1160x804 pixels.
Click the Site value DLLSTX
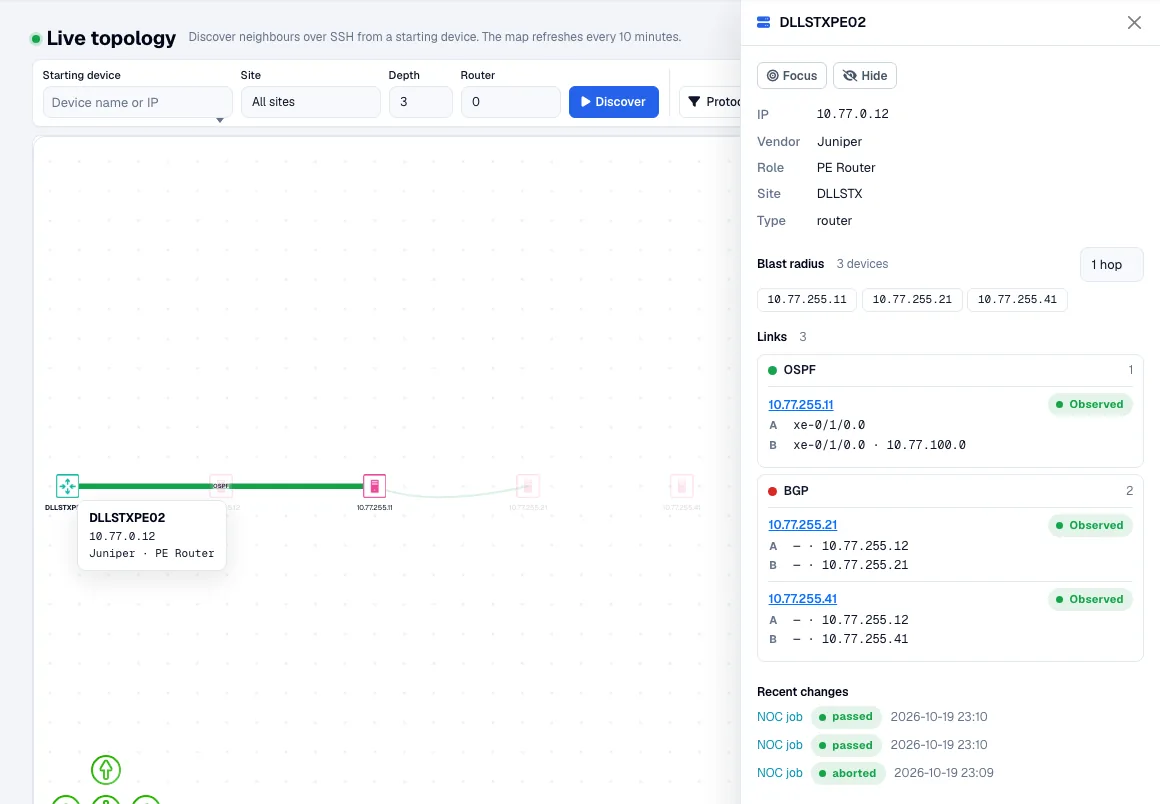pos(840,194)
